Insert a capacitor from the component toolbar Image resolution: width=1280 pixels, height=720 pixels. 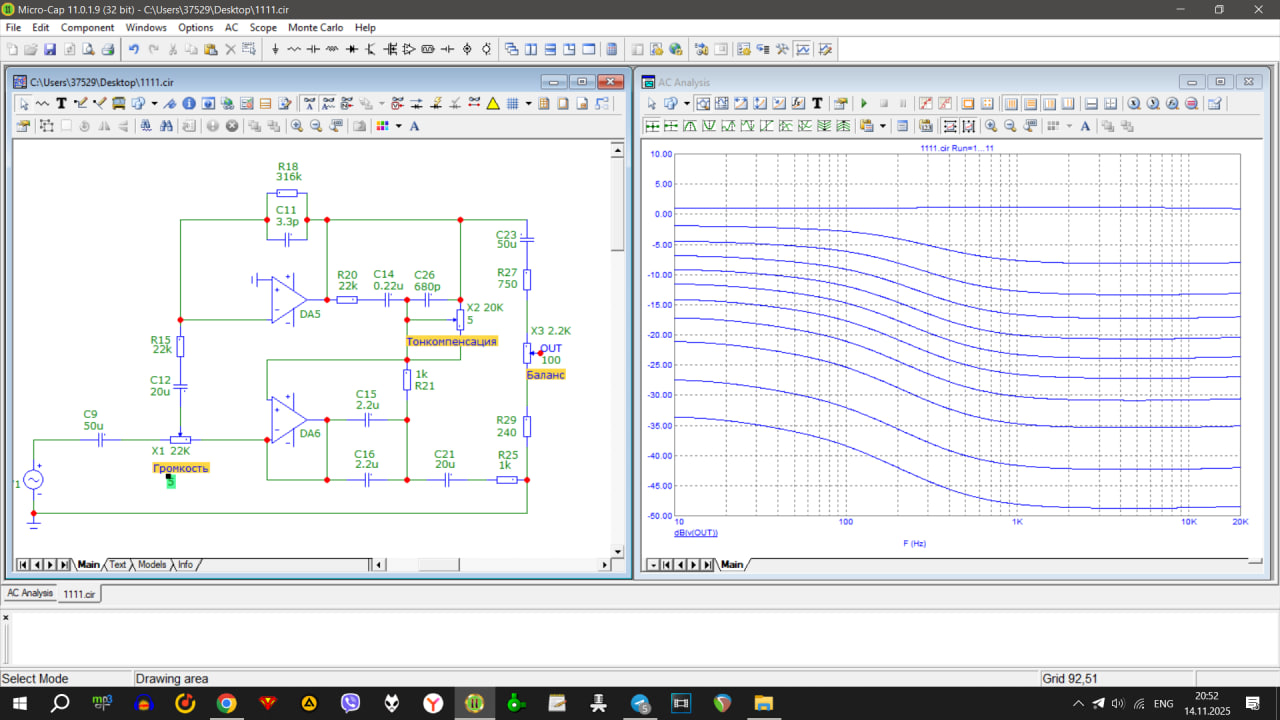click(313, 49)
